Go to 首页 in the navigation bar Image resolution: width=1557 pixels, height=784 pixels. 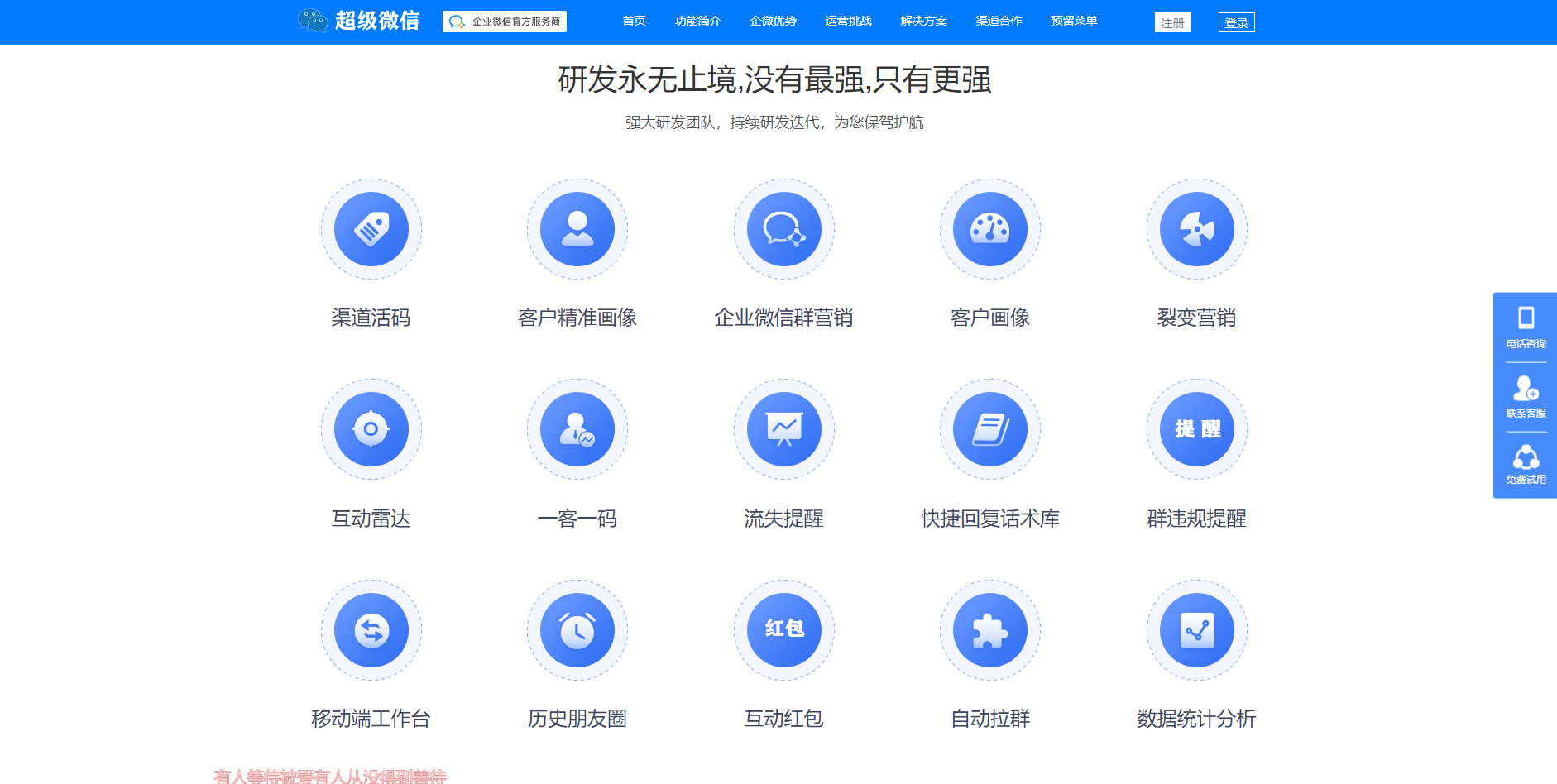tap(634, 22)
